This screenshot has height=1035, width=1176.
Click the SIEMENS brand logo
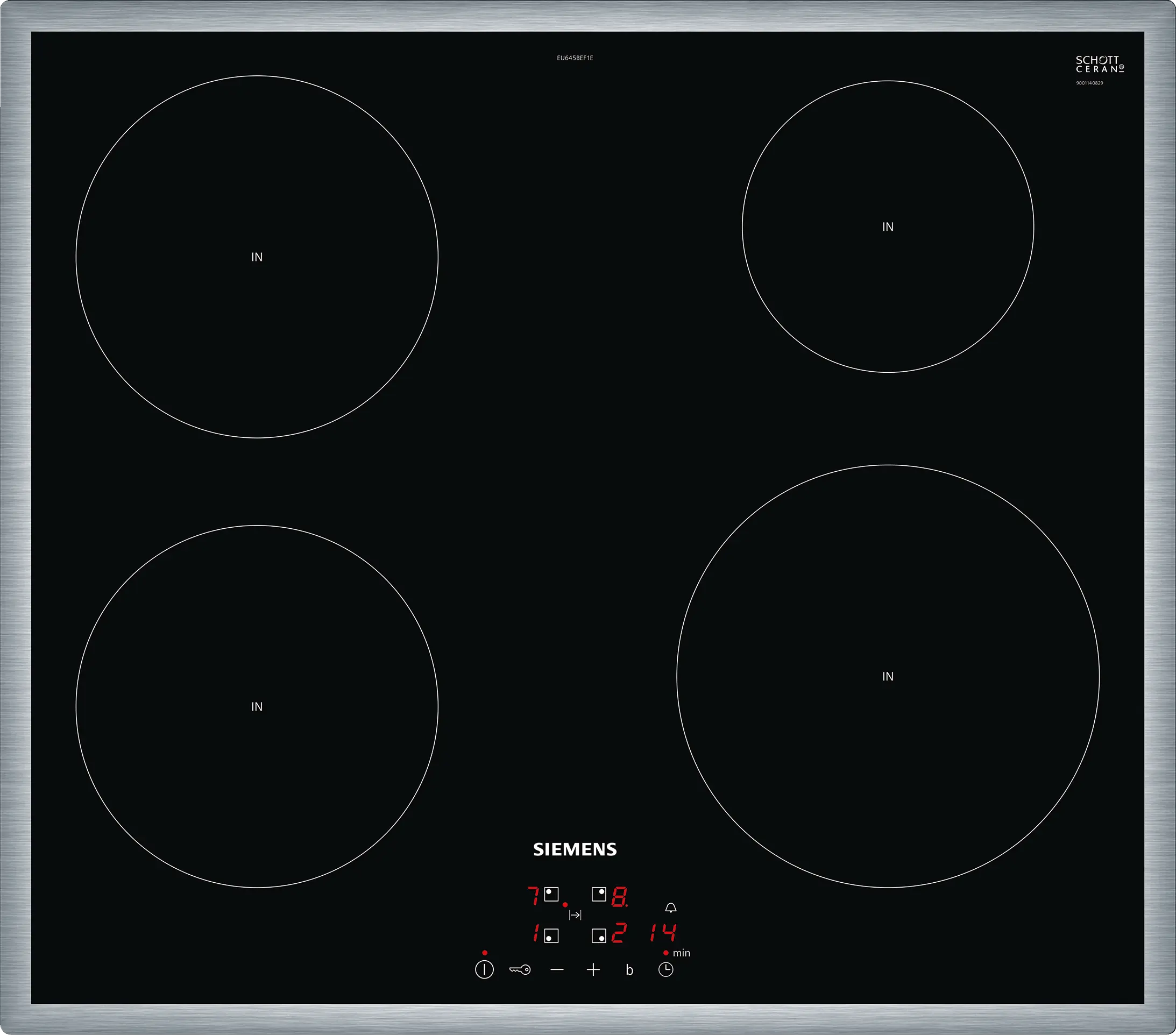(575, 850)
